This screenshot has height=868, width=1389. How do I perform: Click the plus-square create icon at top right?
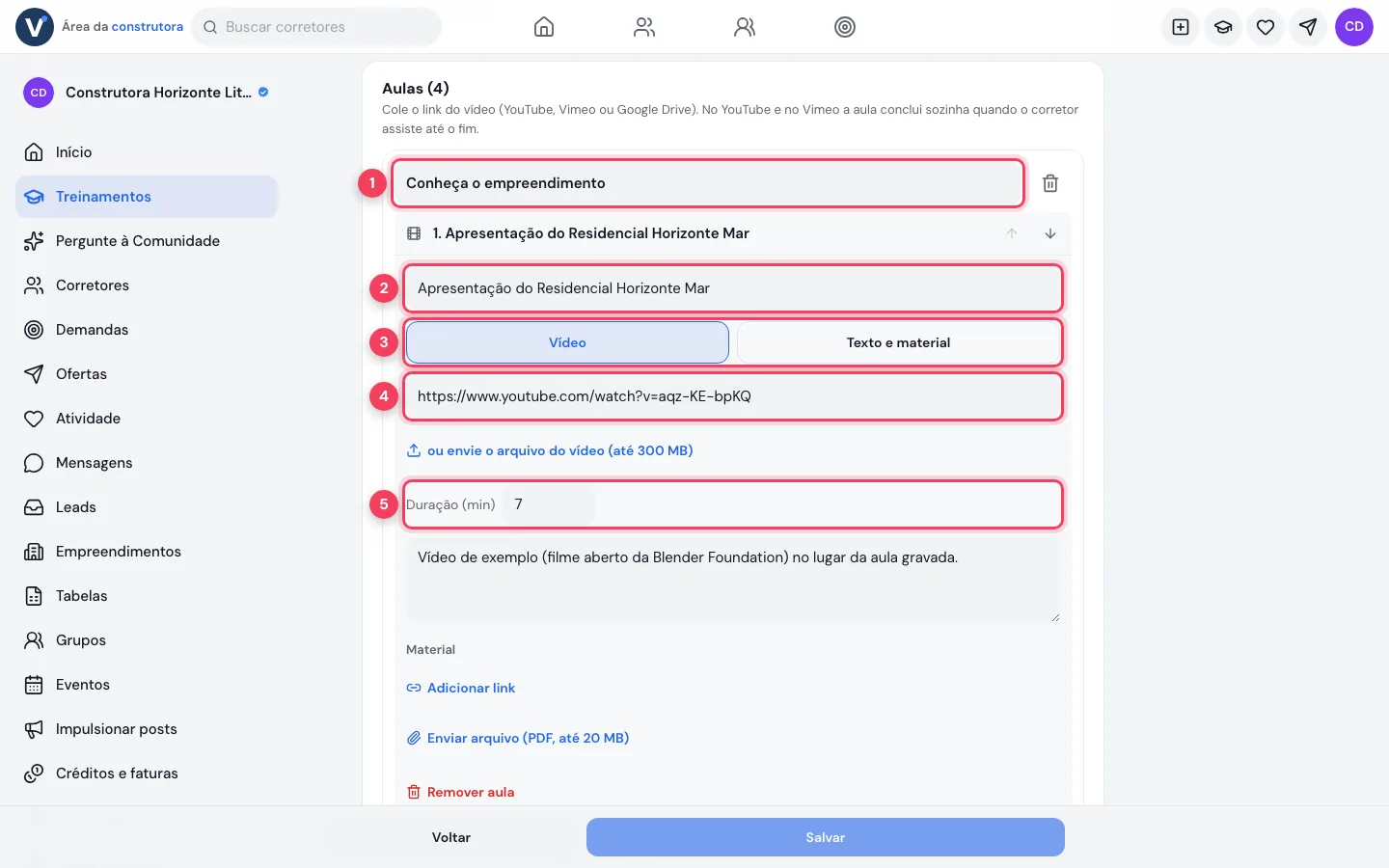[x=1181, y=27]
